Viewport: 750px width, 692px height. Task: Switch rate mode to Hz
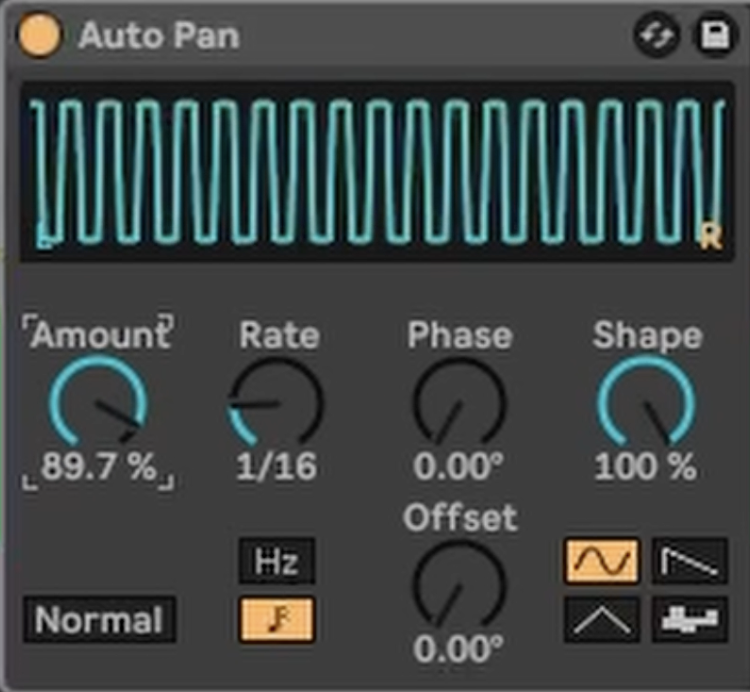click(276, 562)
